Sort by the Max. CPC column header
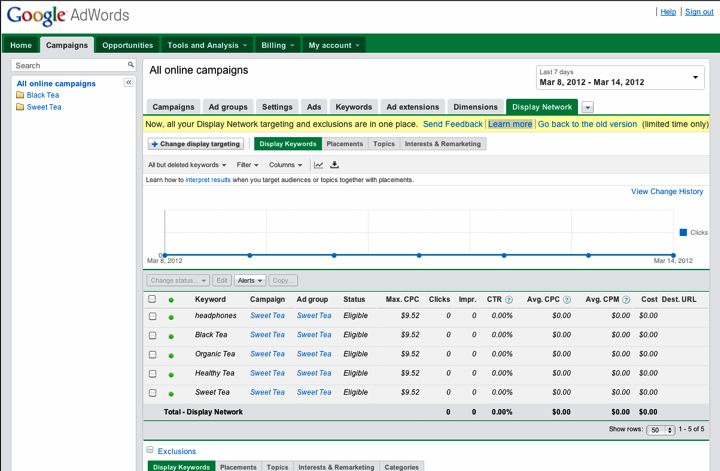The width and height of the screenshot is (720, 471). (402, 299)
